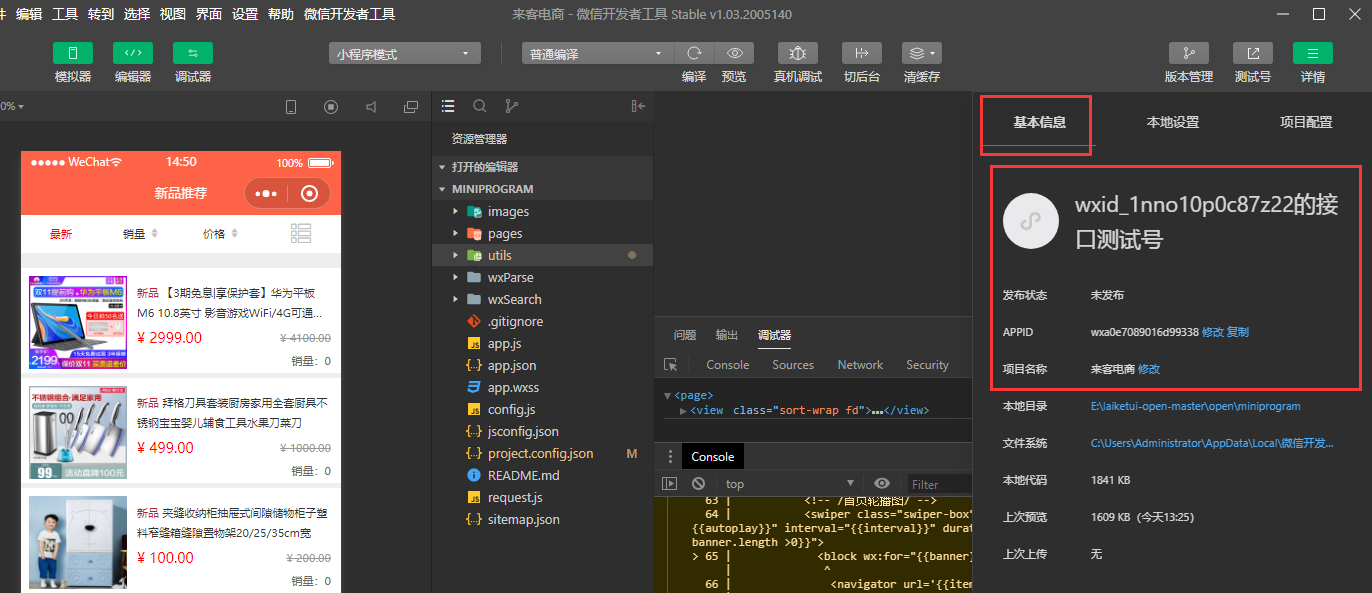This screenshot has height=593, width=1372.
Task: Open the console 'top' context dropdown
Action: (x=790, y=484)
